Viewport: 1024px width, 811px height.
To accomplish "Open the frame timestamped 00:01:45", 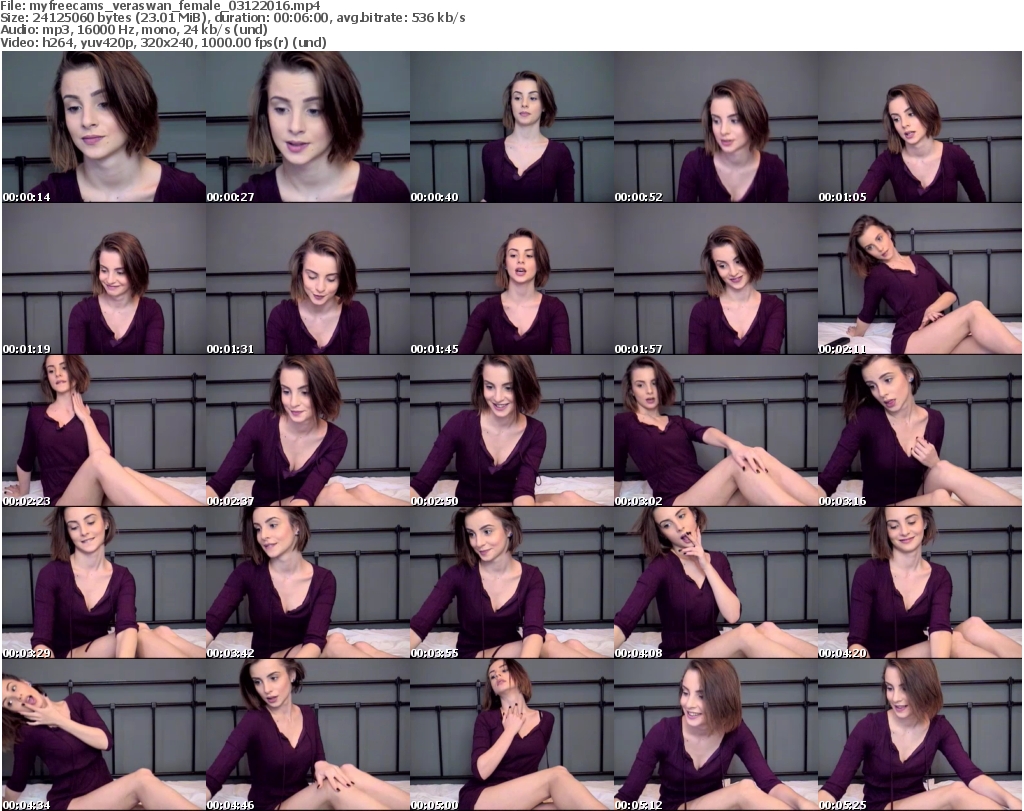I will point(511,279).
